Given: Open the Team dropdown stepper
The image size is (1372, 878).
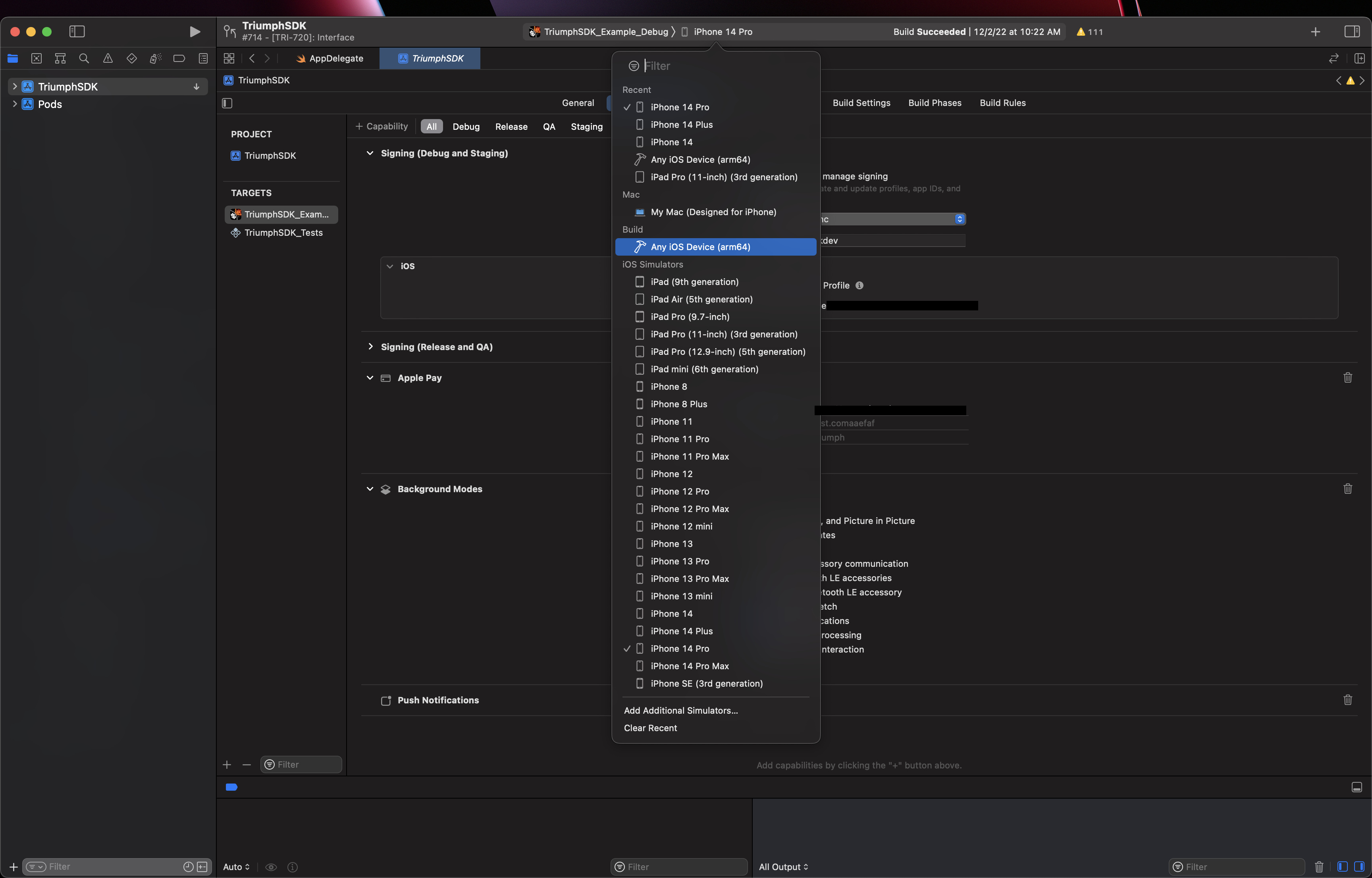Looking at the screenshot, I should pos(960,219).
